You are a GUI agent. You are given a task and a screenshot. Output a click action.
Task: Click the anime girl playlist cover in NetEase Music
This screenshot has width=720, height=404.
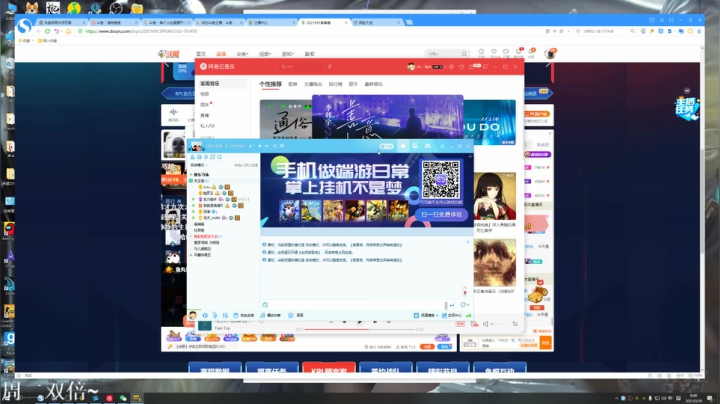coord(495,196)
